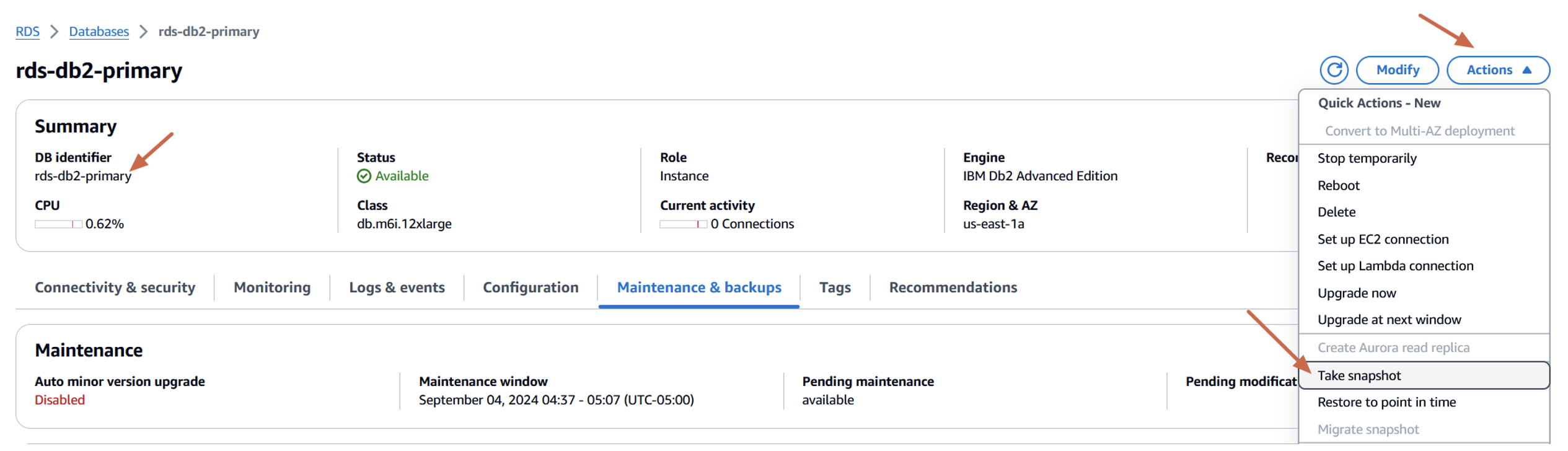Click Reboot in the Actions menu

1338,186
